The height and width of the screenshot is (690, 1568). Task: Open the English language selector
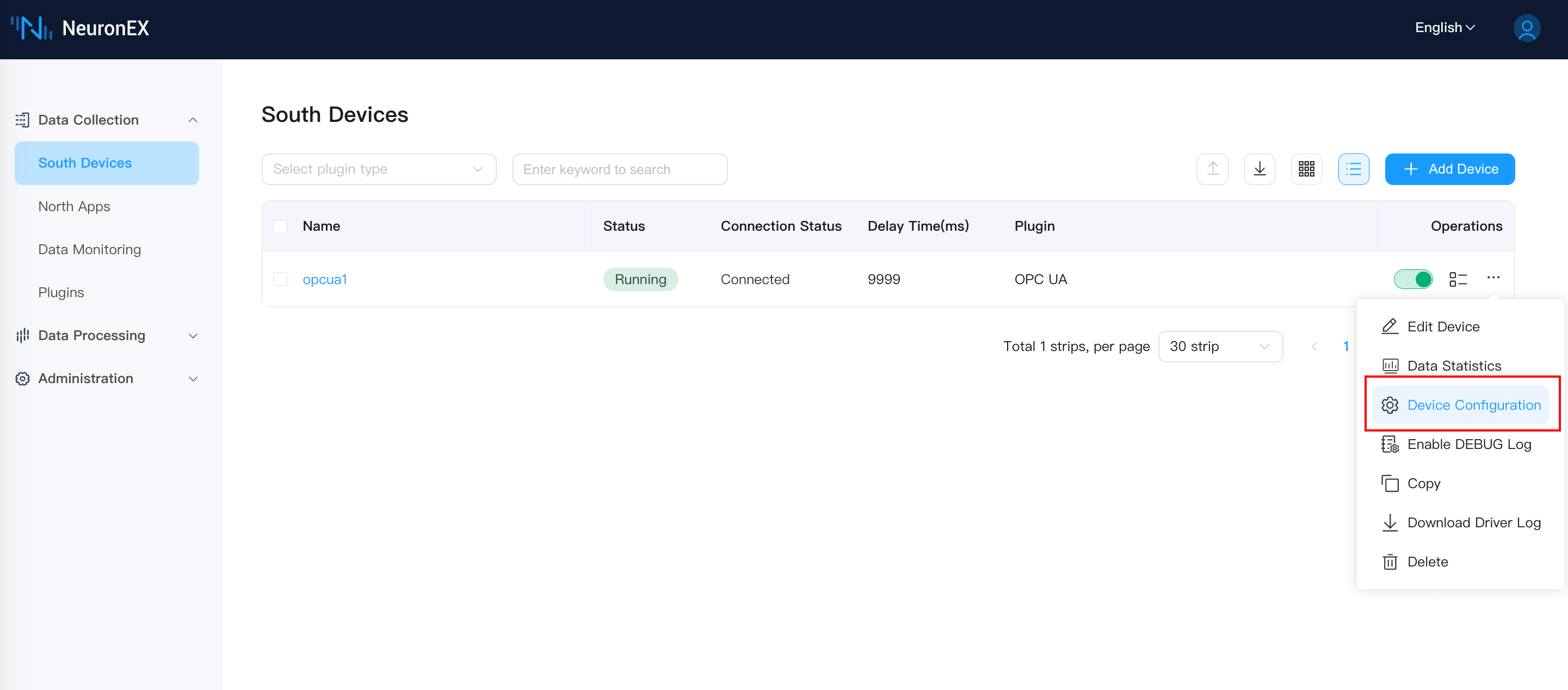[x=1444, y=28]
